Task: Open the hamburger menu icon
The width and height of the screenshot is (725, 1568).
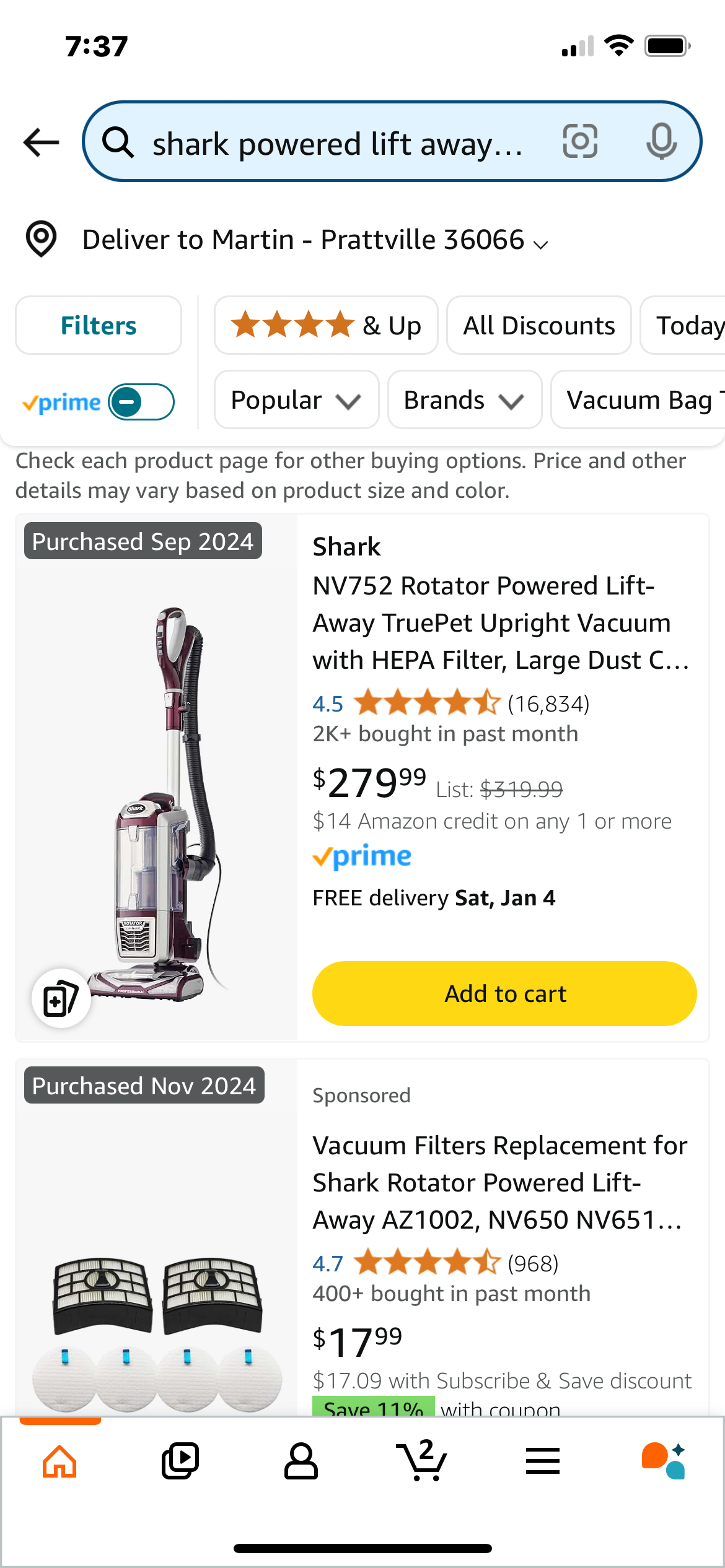Action: [x=543, y=1461]
